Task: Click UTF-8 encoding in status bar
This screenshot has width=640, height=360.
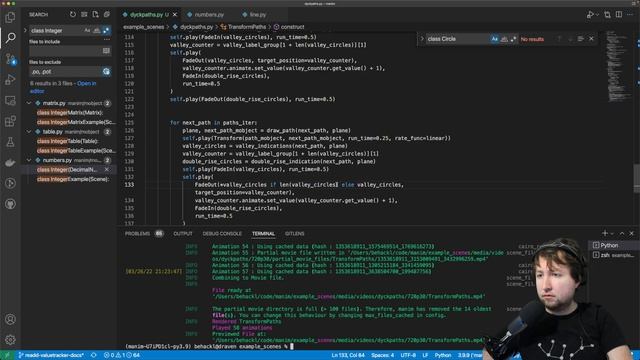Action: (408, 356)
